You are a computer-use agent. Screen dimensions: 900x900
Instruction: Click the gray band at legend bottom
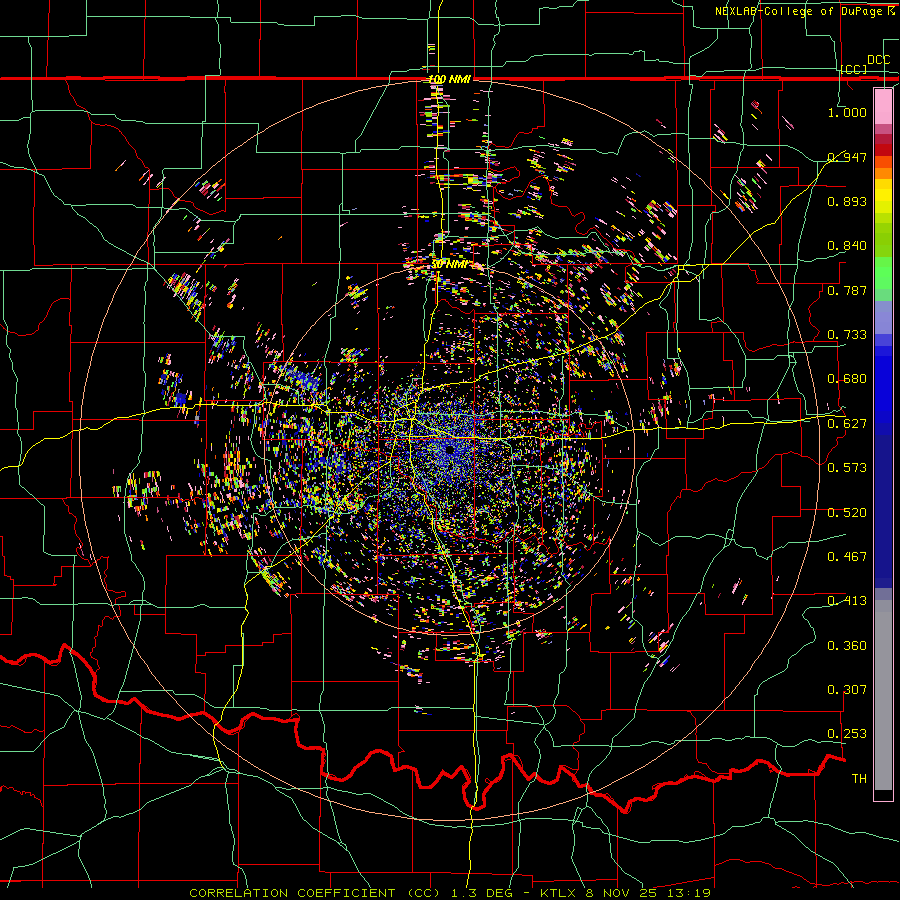coord(883,695)
